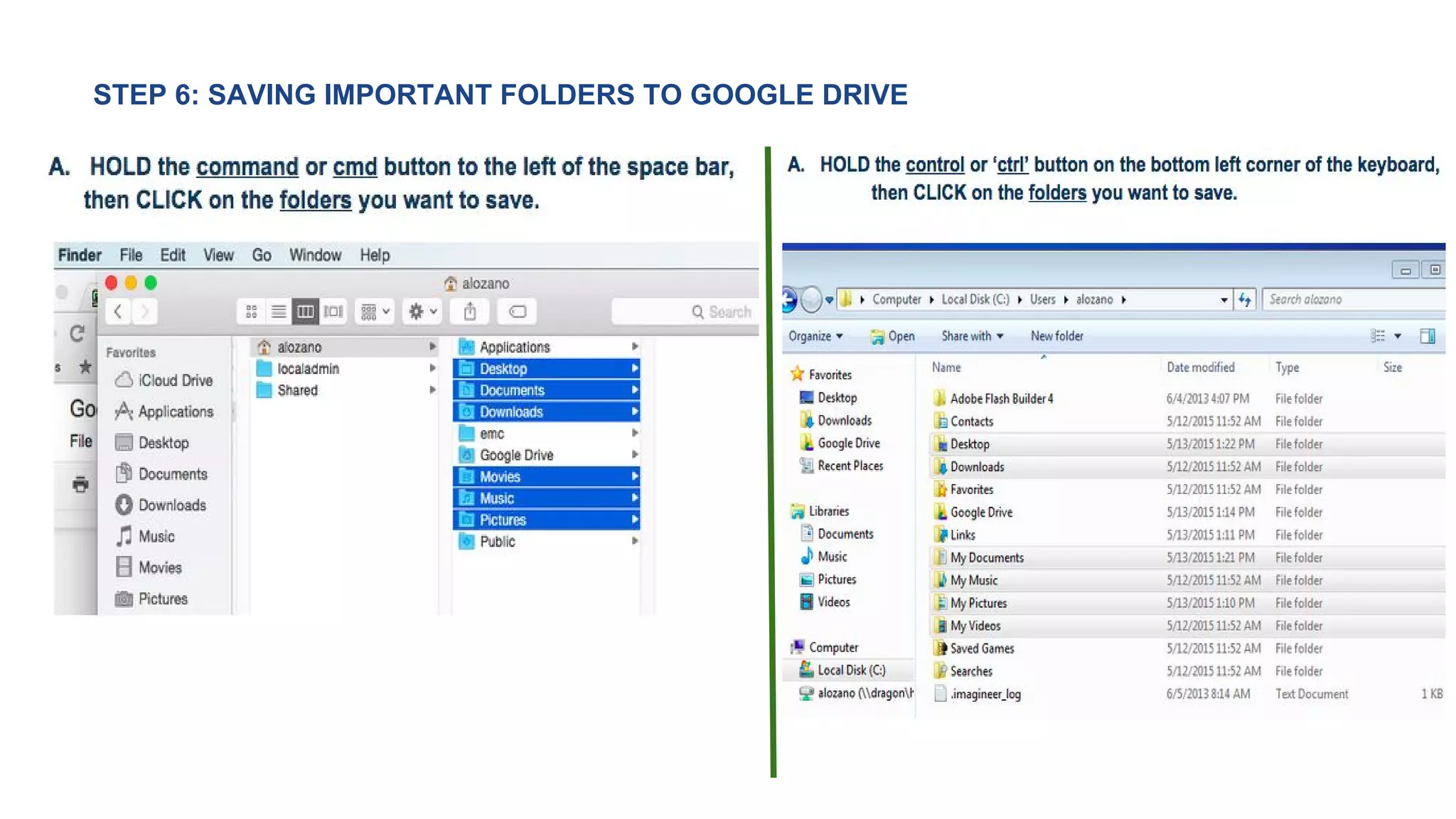Screen dimensions: 1456x819
Task: Click the Finder back arrow button
Action: coord(119,311)
